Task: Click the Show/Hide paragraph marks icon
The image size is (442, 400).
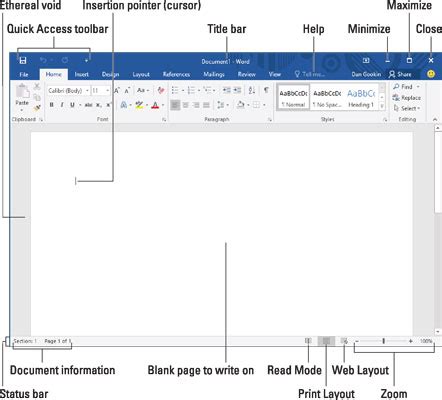Action: pyautogui.click(x=266, y=90)
